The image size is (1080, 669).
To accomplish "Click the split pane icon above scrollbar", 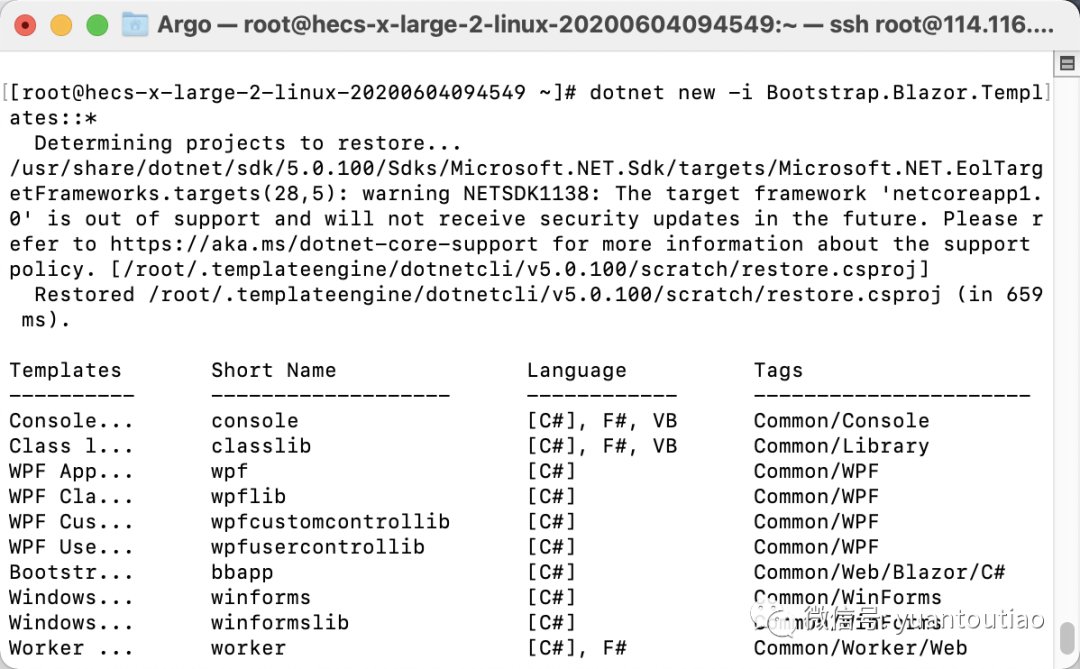I will coord(1067,64).
